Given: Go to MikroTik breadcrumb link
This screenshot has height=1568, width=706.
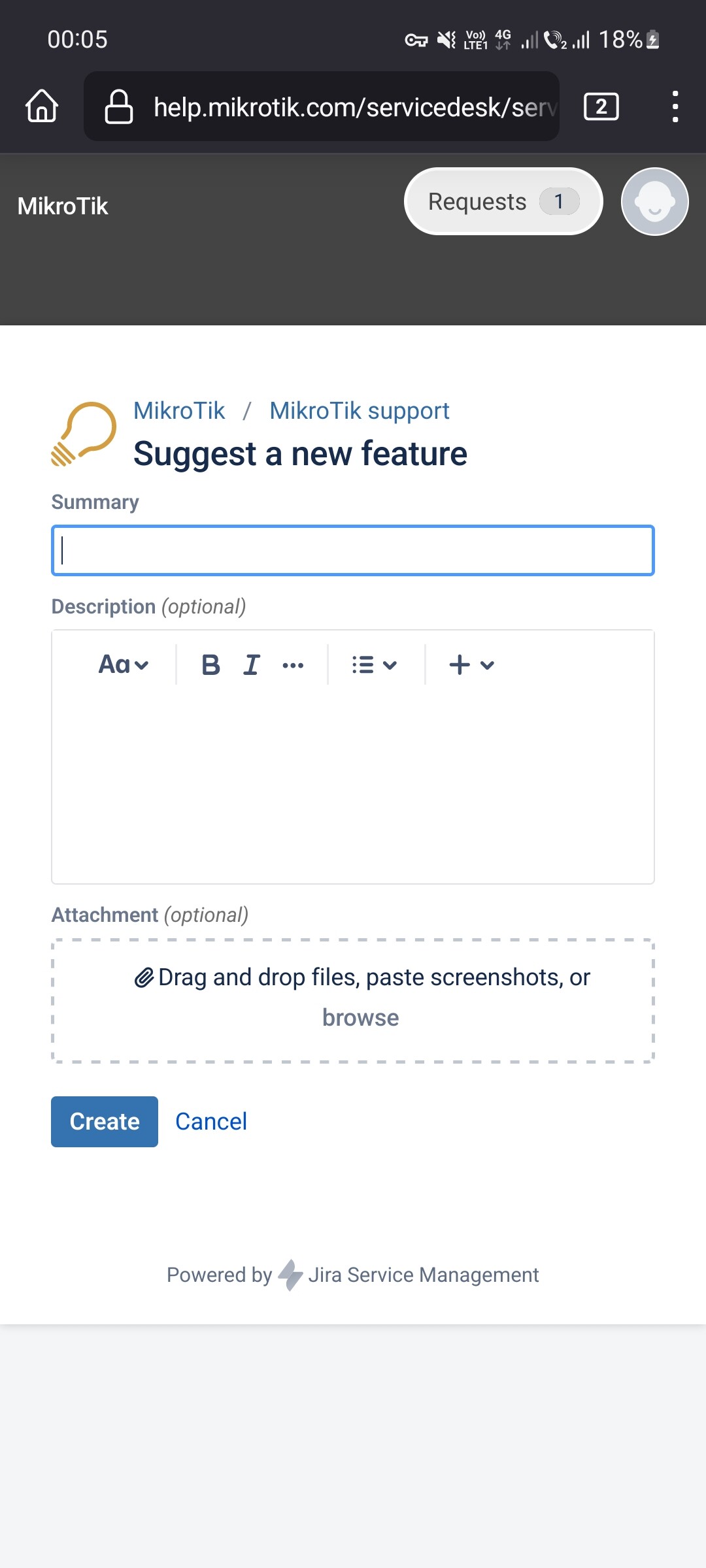Looking at the screenshot, I should 179,411.
